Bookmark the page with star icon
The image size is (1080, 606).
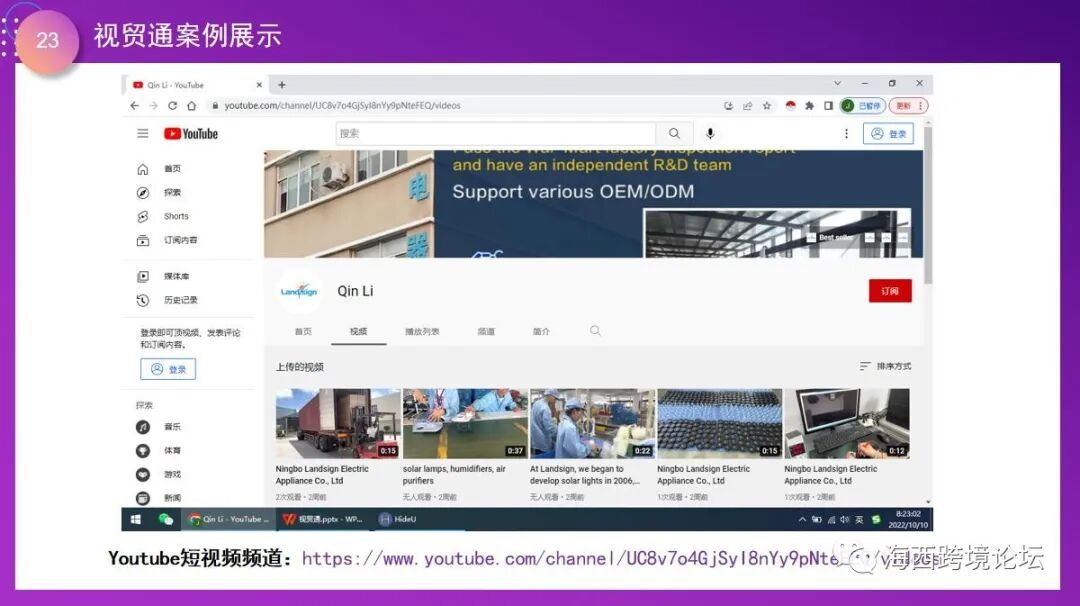click(767, 105)
